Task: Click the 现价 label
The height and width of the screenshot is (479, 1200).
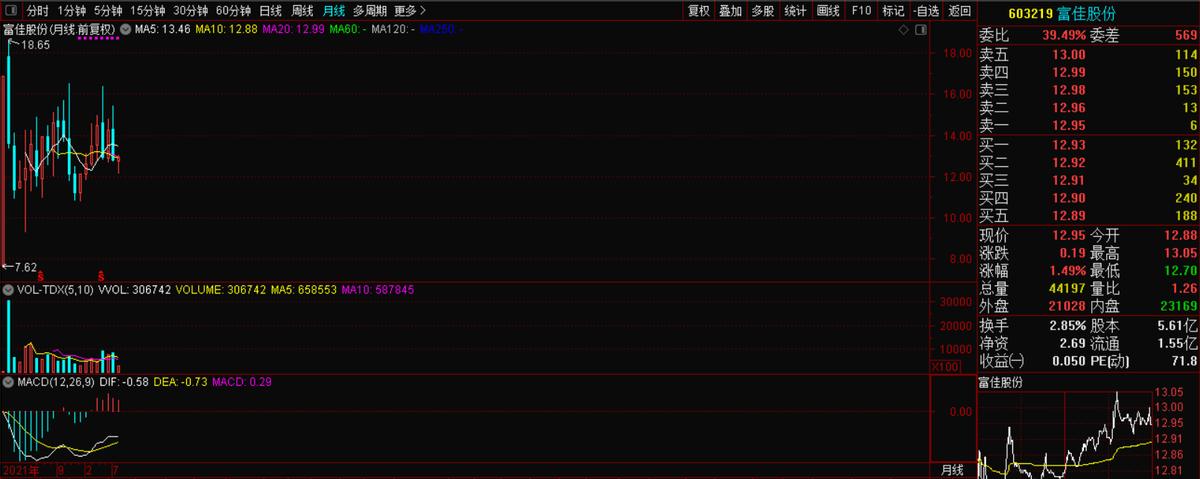Action: (x=994, y=235)
